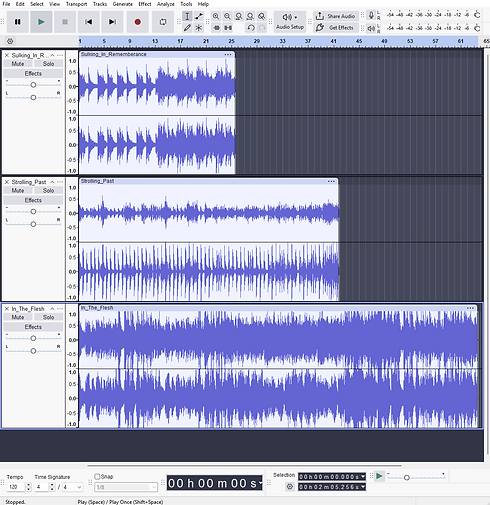Screen dimensions: 490x505
Task: Toggle the Loop playback button
Action: [163, 22]
